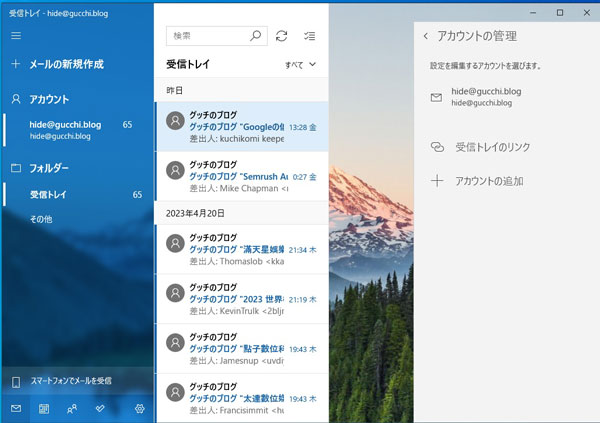Image resolution: width=600 pixels, height=423 pixels.
Task: Click 受信トレイのリンク option
Action: [492, 147]
